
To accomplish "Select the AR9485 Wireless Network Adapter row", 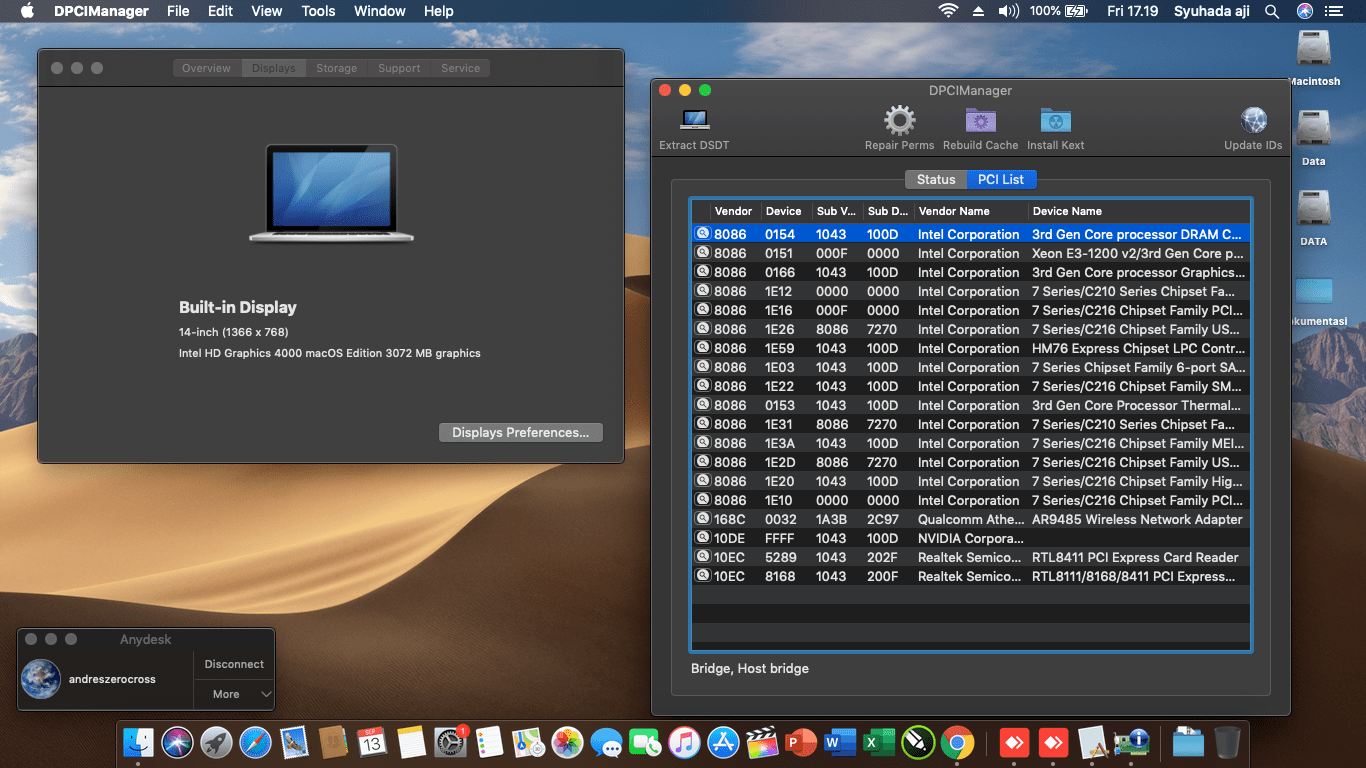I will click(1137, 519).
